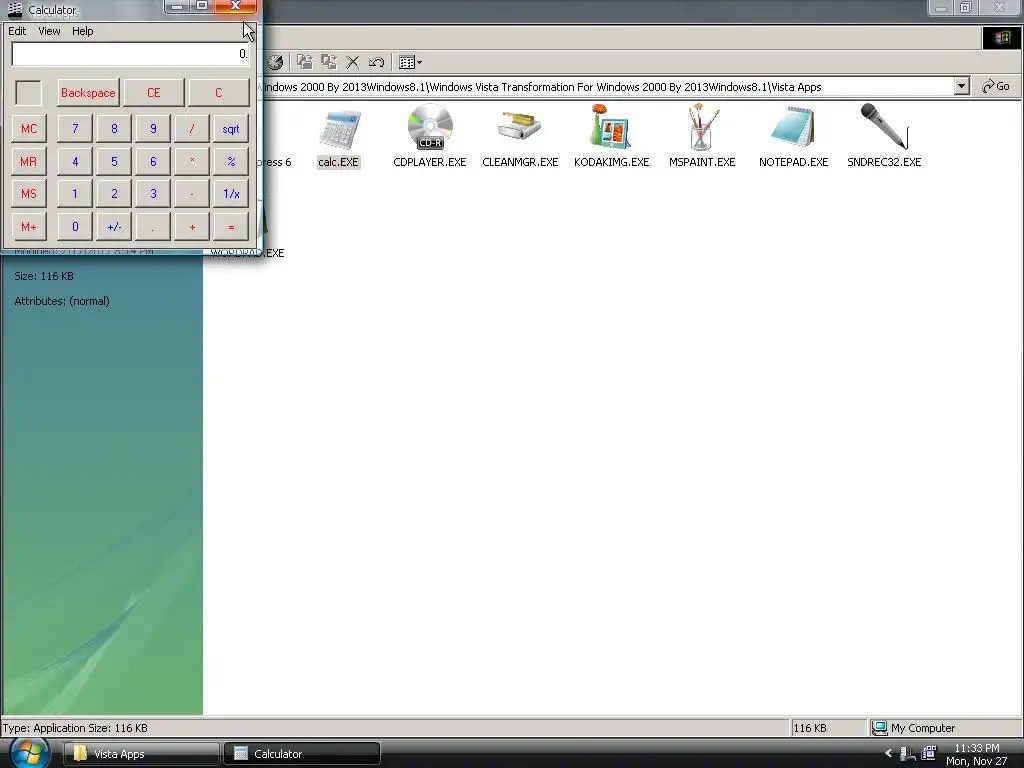This screenshot has width=1024, height=768.
Task: Click 'Size: 116 KB' in details pane
Action: click(44, 276)
